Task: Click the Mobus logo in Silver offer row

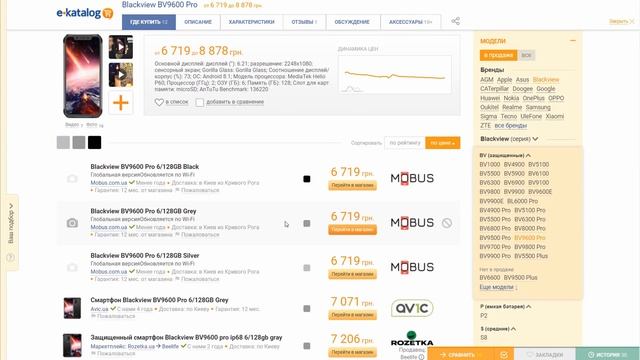Action: coord(412,267)
